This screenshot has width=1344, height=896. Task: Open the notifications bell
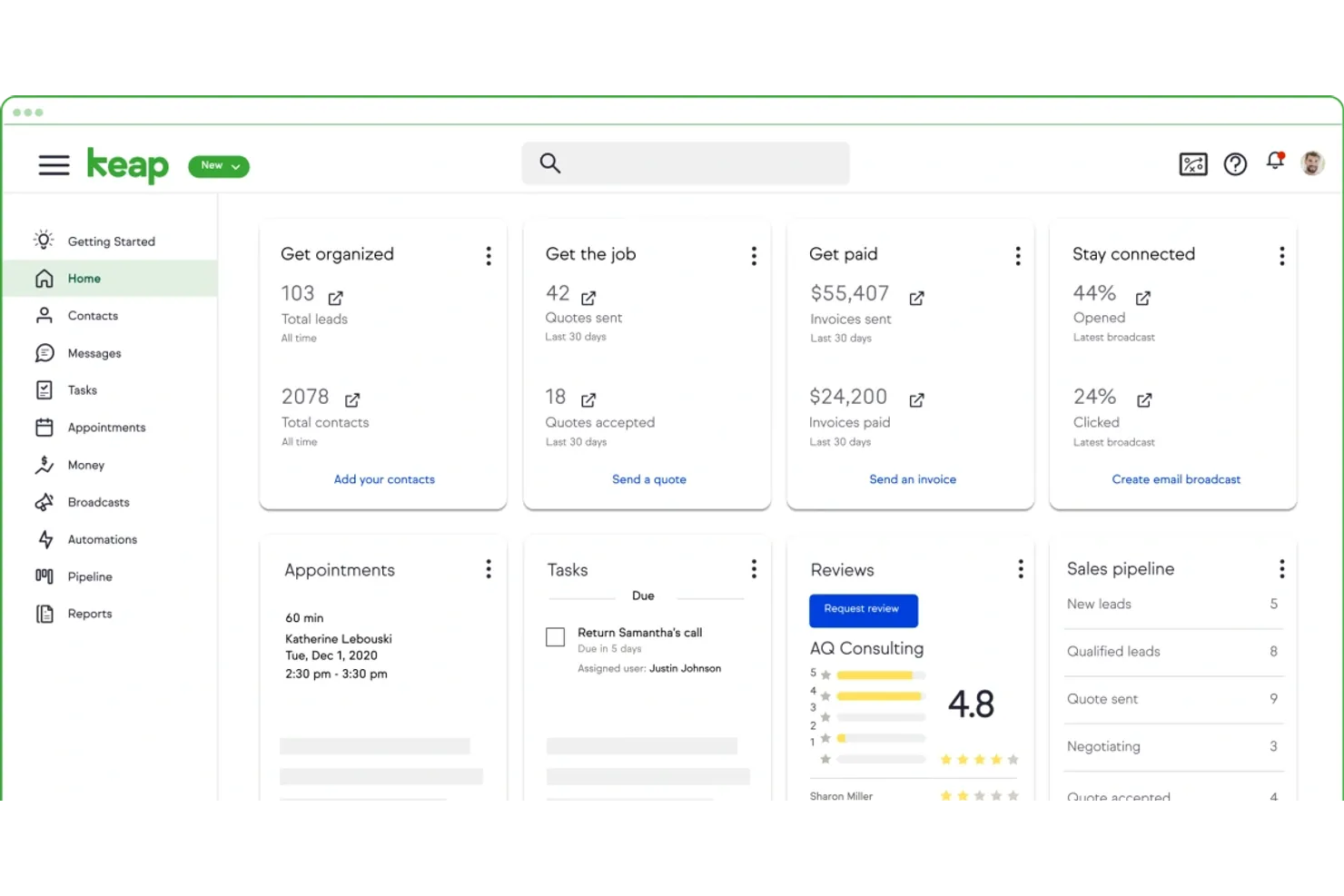(1275, 162)
